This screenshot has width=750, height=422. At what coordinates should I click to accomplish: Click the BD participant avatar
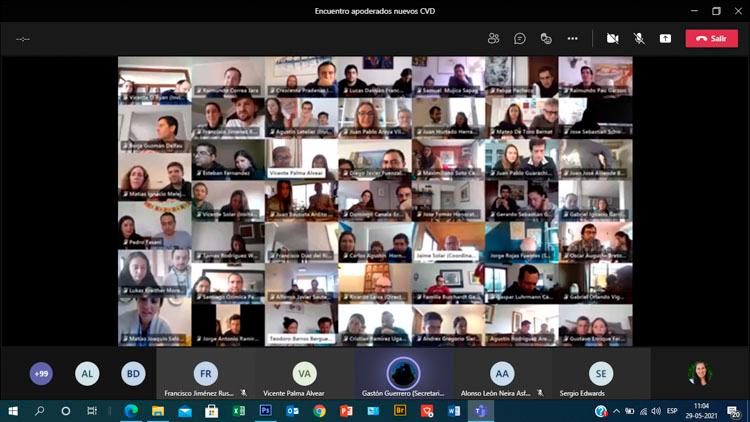[133, 374]
